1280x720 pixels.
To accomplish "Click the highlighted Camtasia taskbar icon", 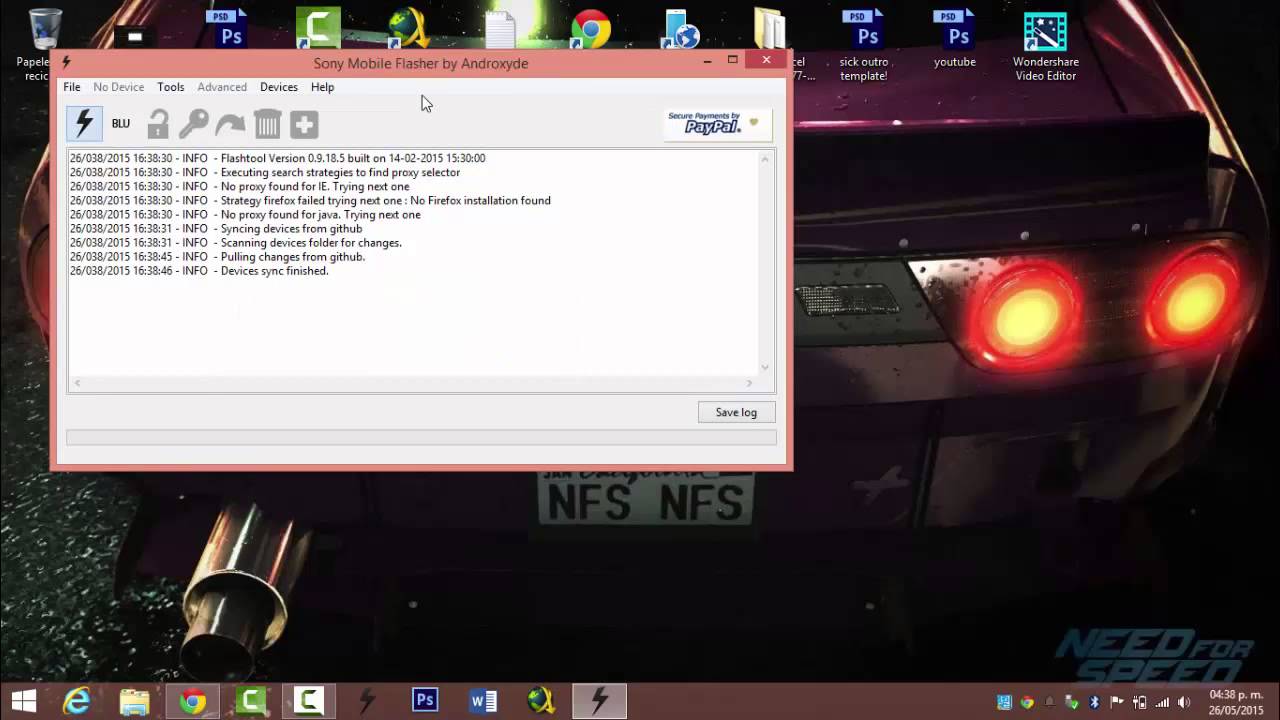I will pyautogui.click(x=309, y=701).
